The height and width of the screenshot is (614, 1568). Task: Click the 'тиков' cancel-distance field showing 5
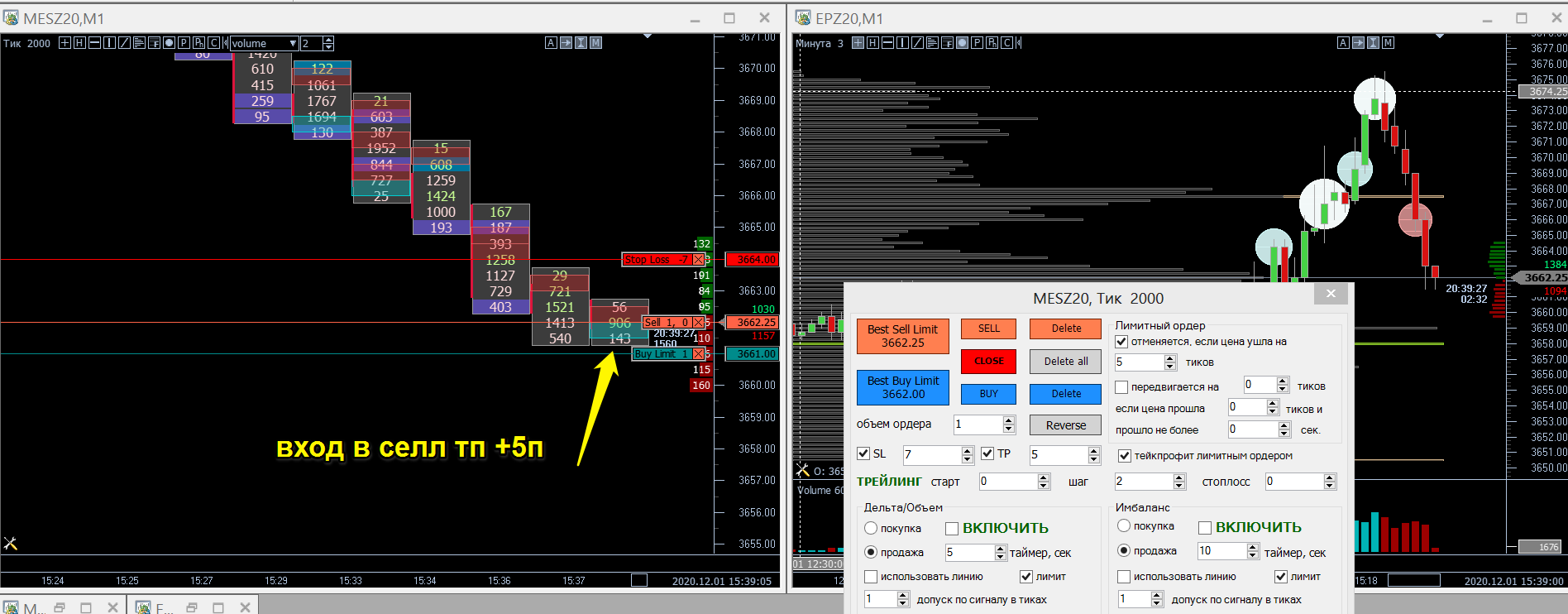[1139, 362]
